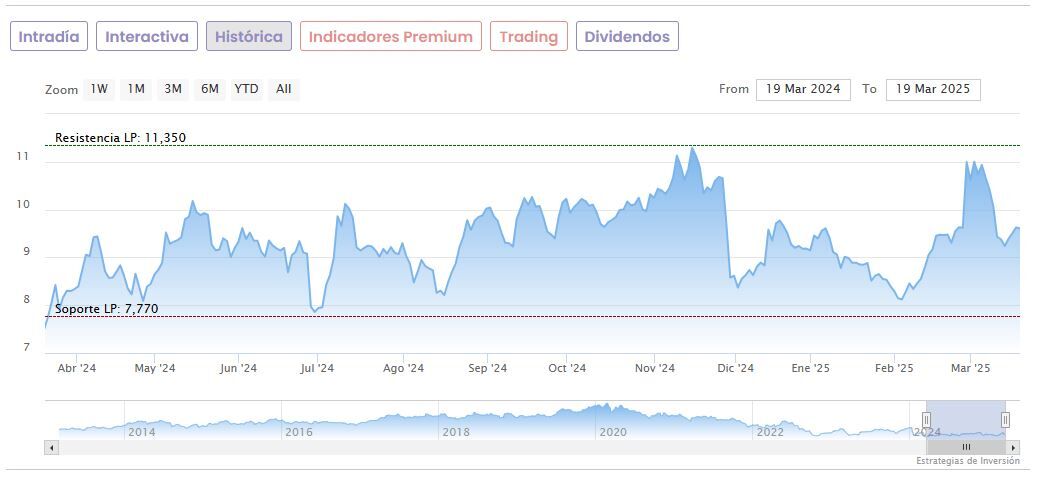Click the navigator scrollbar right arrow
The height and width of the screenshot is (478, 1037).
1013,447
